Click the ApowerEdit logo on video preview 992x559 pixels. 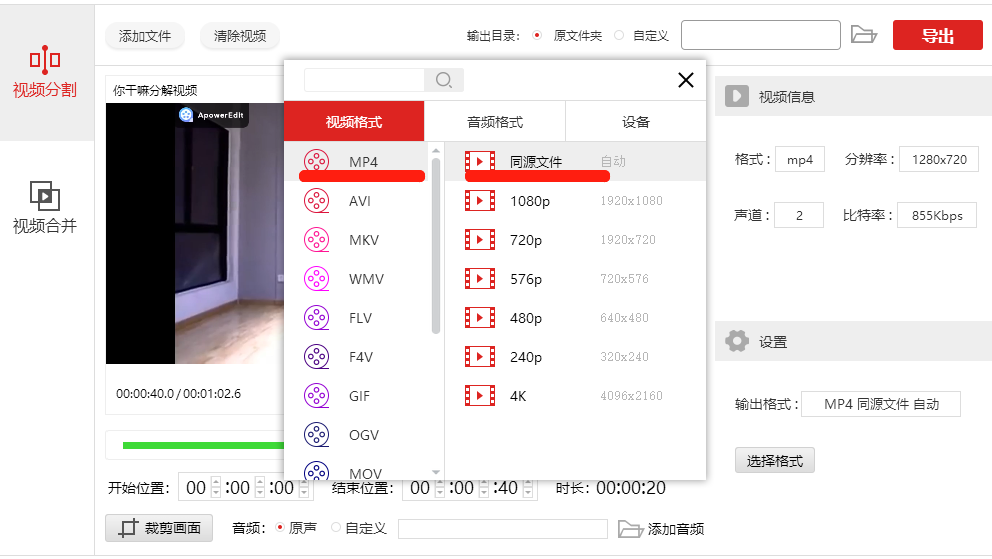click(213, 115)
